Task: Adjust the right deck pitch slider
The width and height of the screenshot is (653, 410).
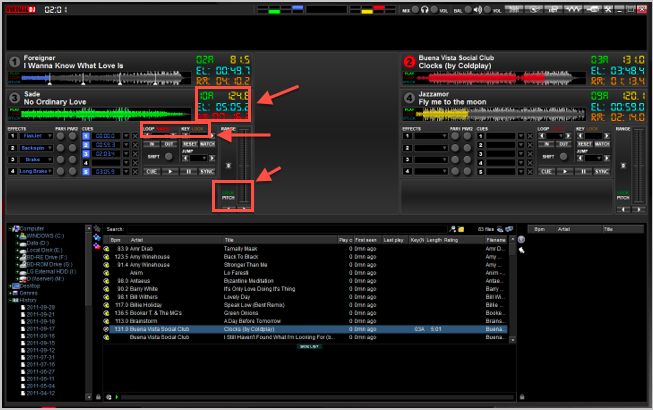Action: [638, 166]
